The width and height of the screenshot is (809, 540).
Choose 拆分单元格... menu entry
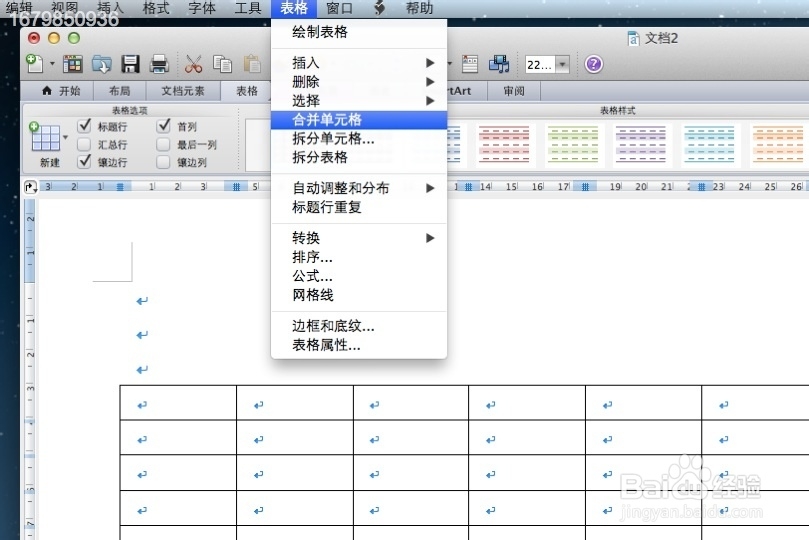point(359,138)
